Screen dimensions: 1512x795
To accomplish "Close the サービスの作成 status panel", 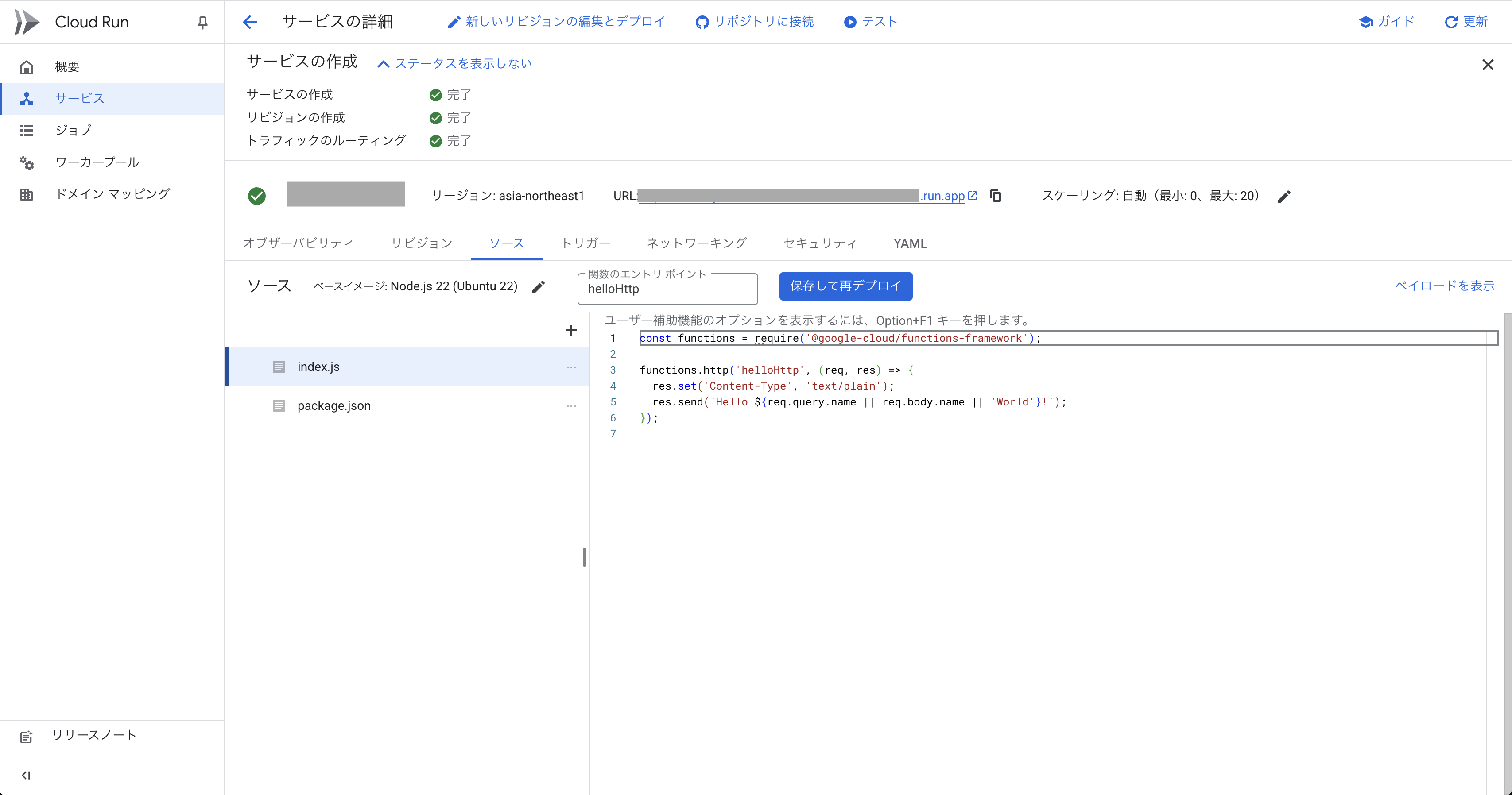I will (x=1487, y=65).
